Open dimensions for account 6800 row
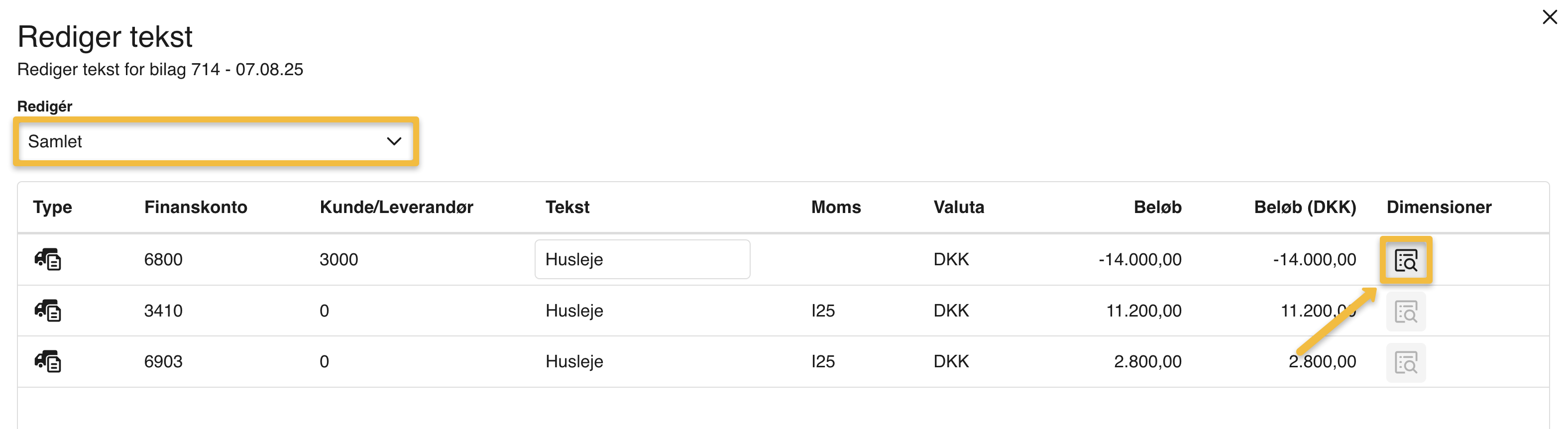 pyautogui.click(x=1406, y=260)
